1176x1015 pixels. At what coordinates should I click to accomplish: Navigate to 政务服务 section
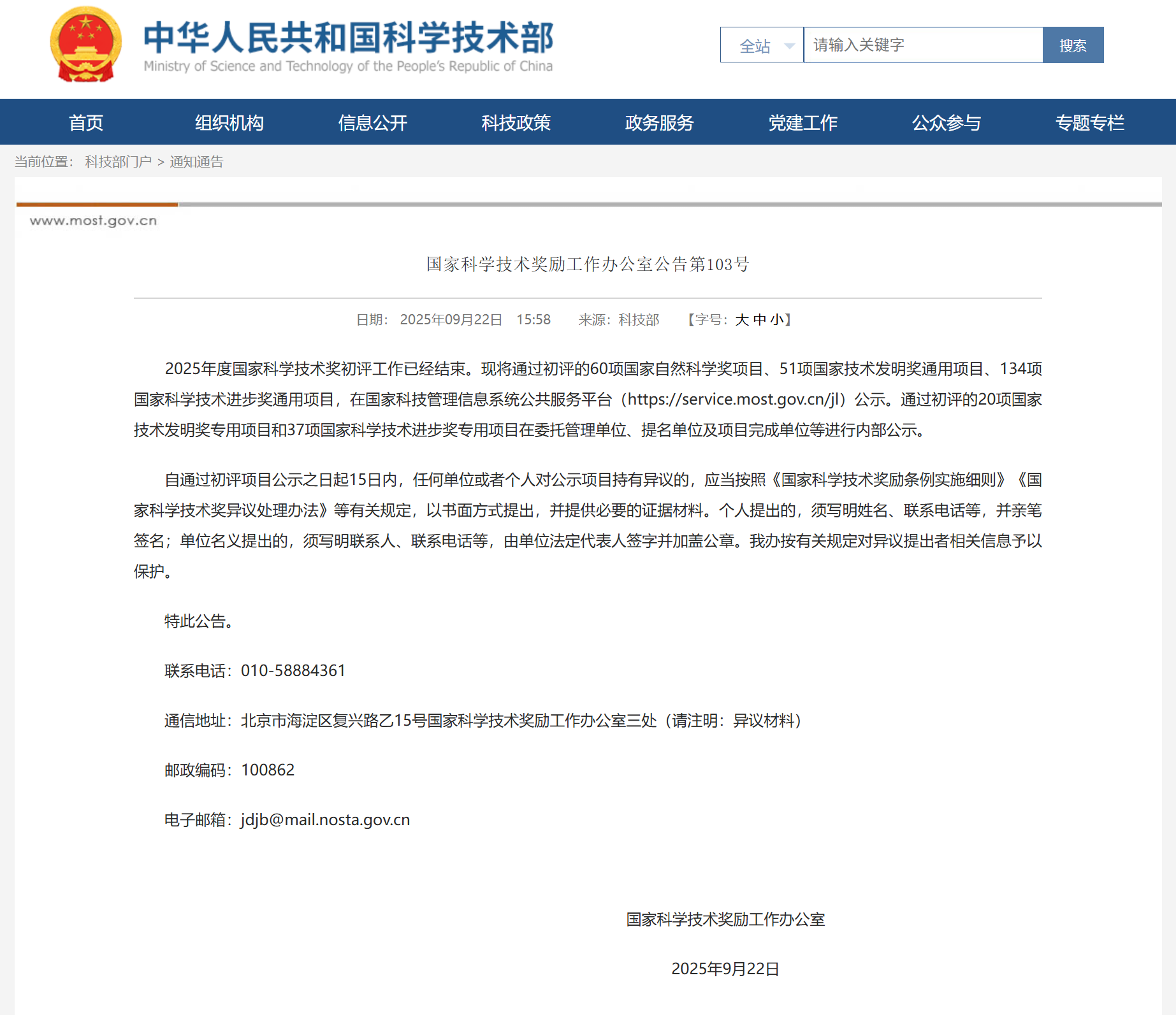point(660,122)
